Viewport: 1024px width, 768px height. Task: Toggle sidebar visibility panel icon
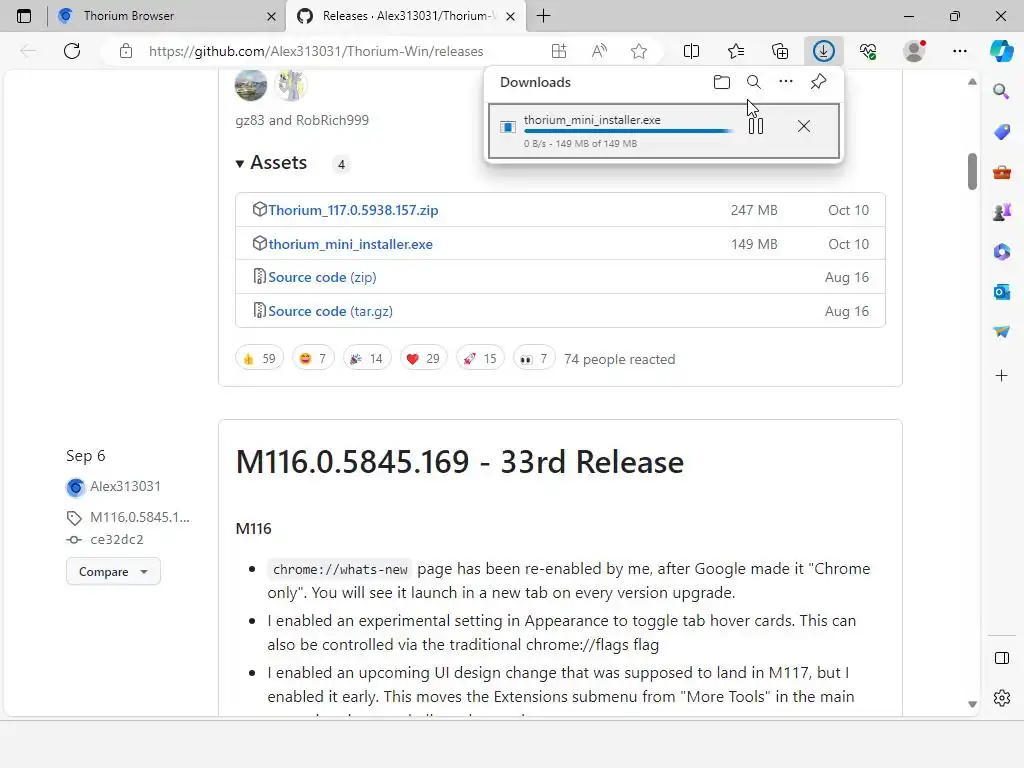[x=1001, y=658]
